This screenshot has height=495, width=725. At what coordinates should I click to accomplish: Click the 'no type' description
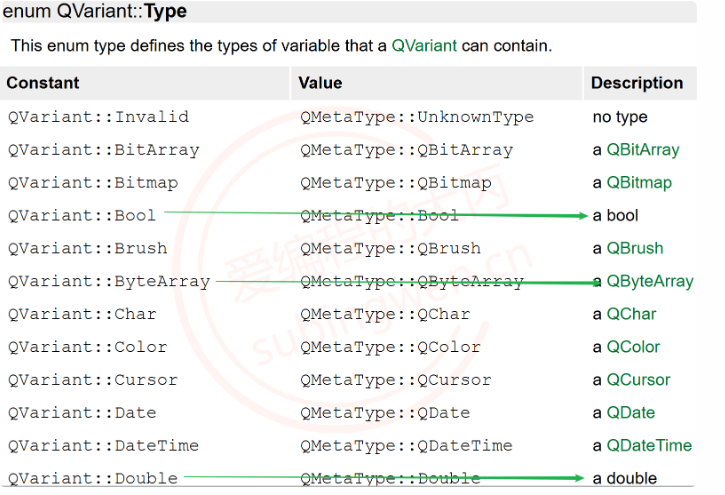(620, 117)
